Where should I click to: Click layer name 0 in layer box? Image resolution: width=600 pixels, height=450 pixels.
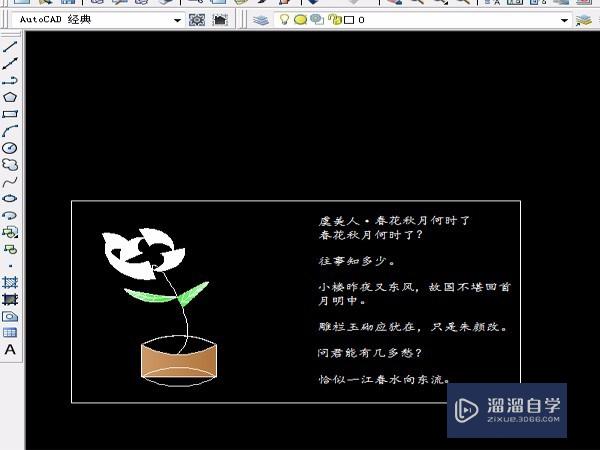pyautogui.click(x=362, y=20)
